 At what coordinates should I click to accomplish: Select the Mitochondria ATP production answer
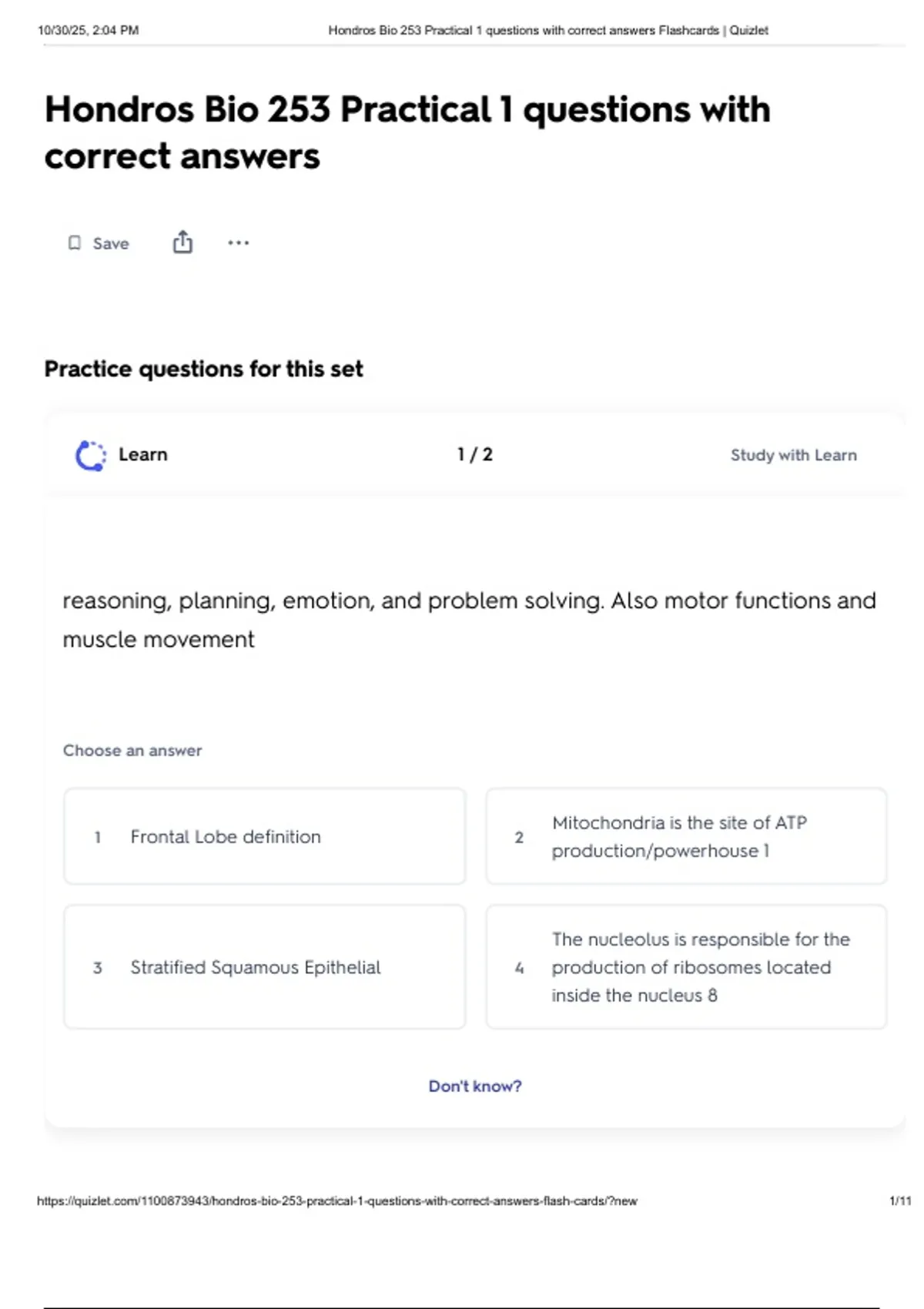(686, 836)
